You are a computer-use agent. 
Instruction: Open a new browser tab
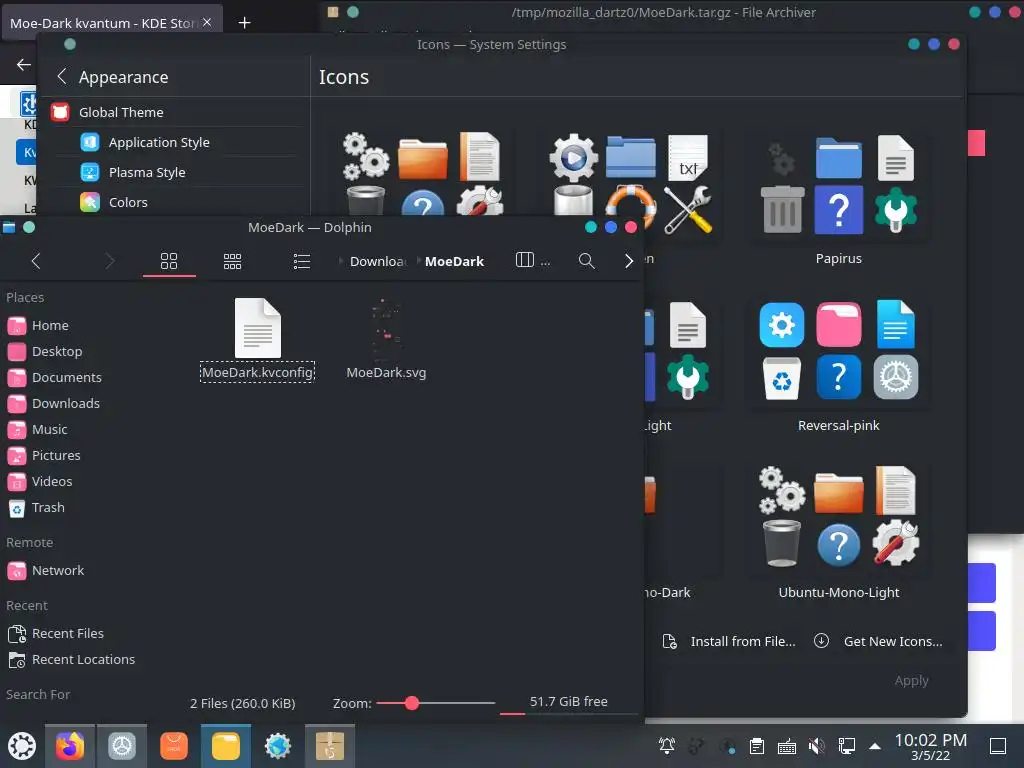(x=244, y=23)
